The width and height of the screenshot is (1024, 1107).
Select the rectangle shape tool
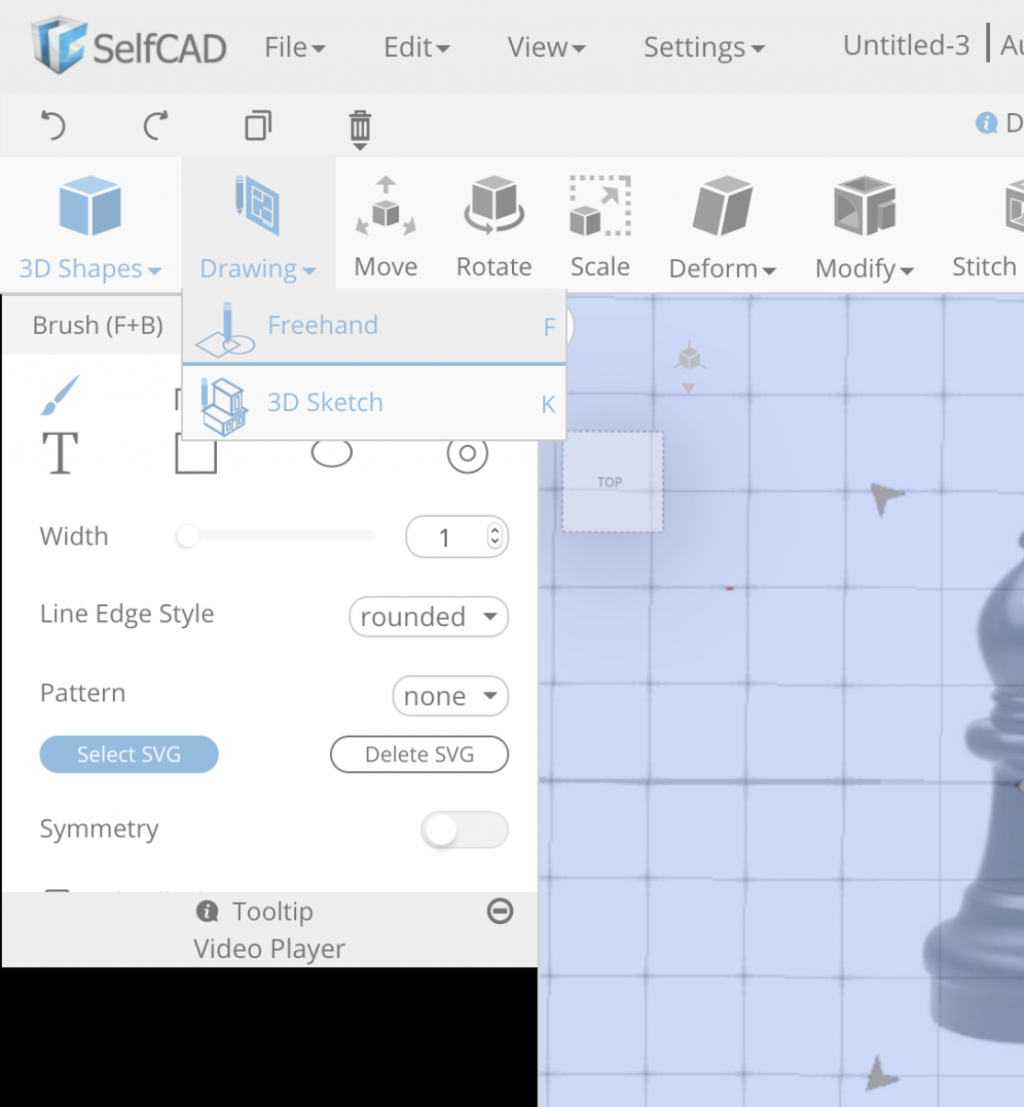coord(196,453)
